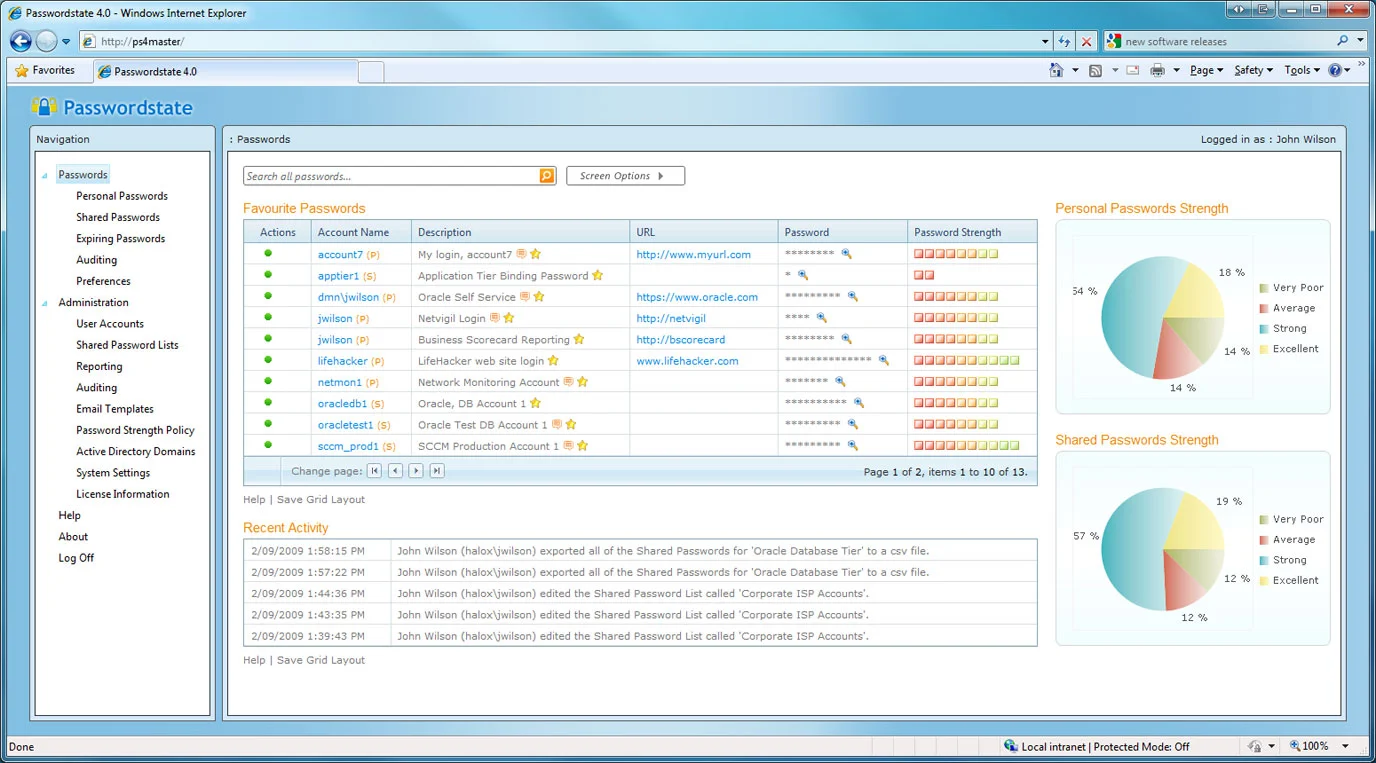Open the dmn\jwilson account link
This screenshot has height=763, width=1376.
click(x=348, y=297)
